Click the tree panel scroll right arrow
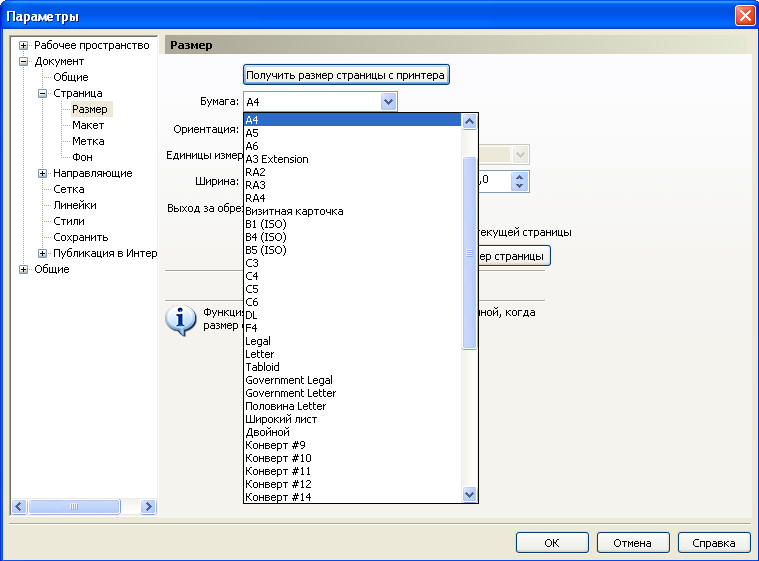 (x=149, y=507)
